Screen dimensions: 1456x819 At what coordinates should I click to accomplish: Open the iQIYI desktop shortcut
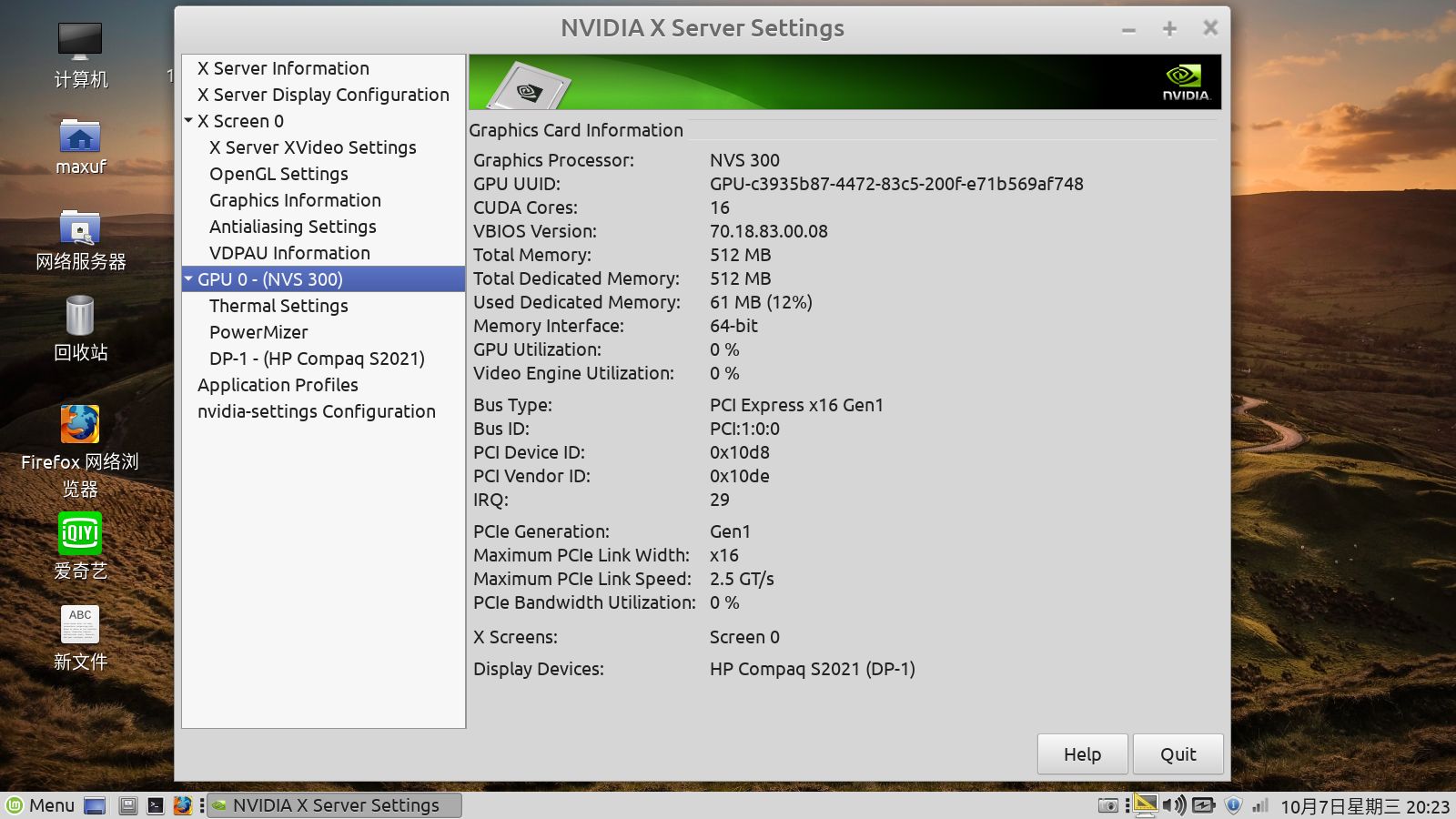80,534
